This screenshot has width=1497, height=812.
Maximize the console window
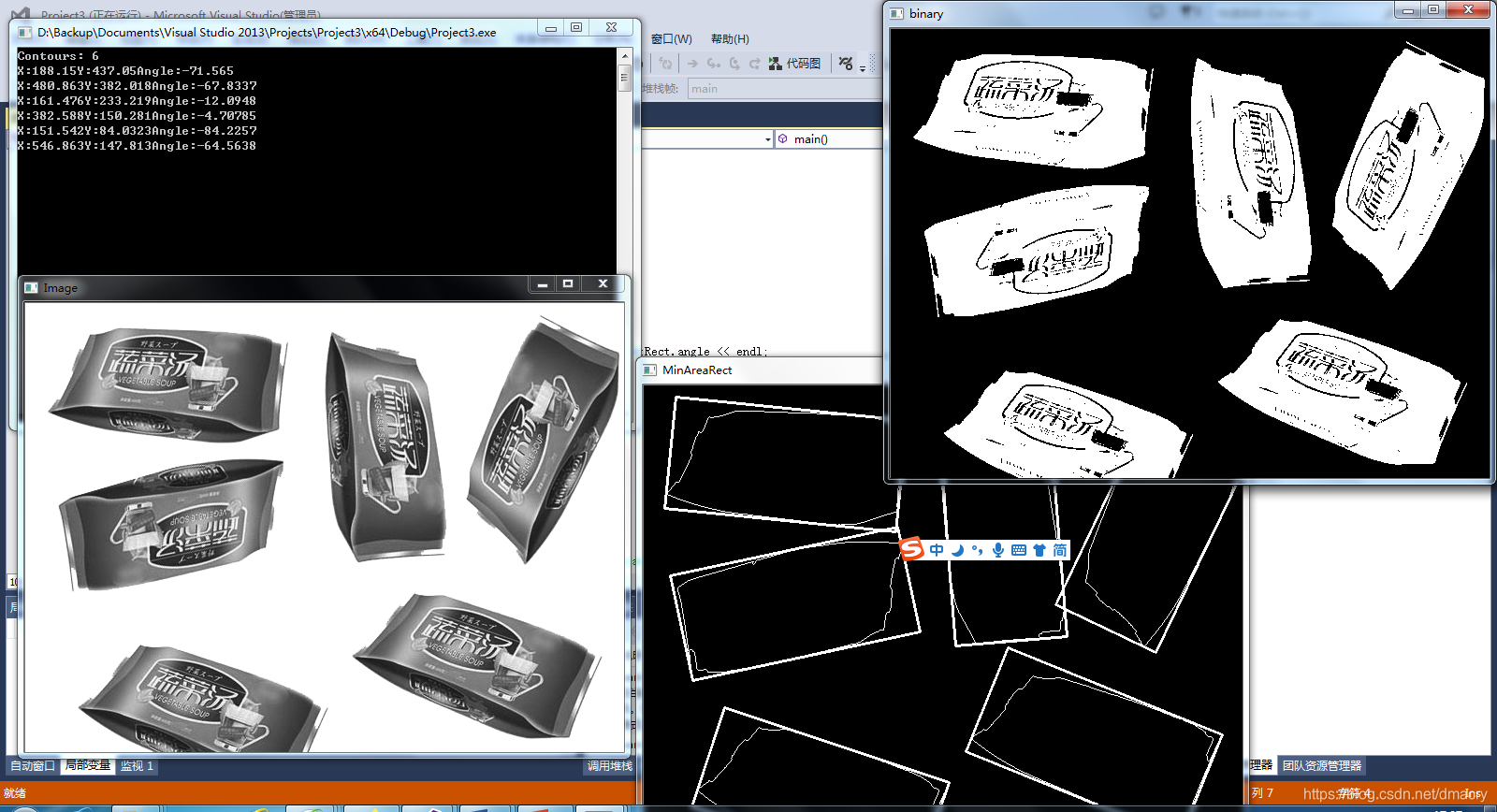click(576, 27)
